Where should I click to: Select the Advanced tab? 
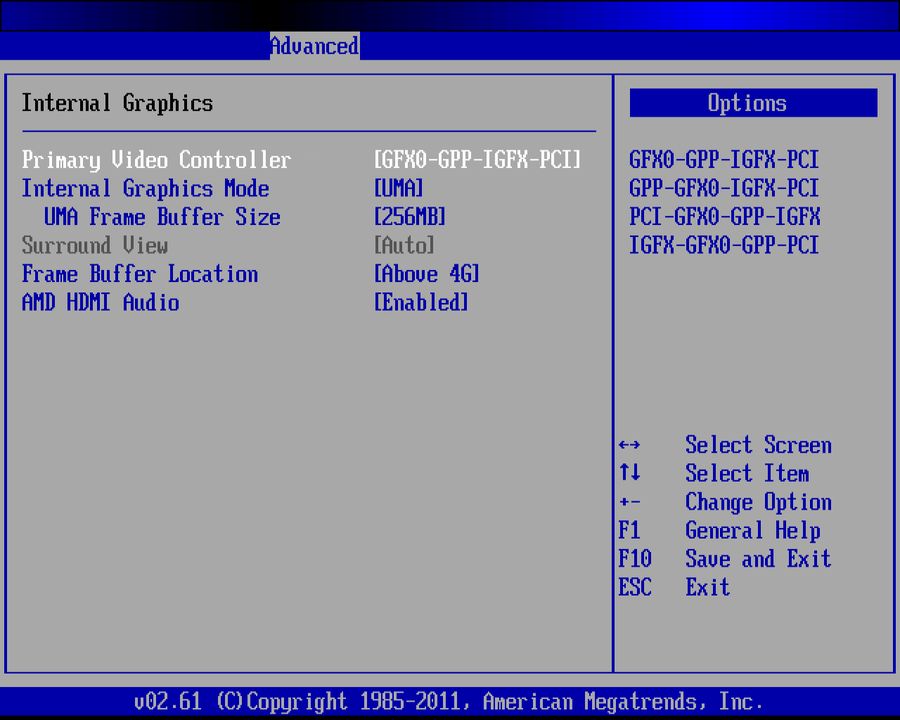315,46
